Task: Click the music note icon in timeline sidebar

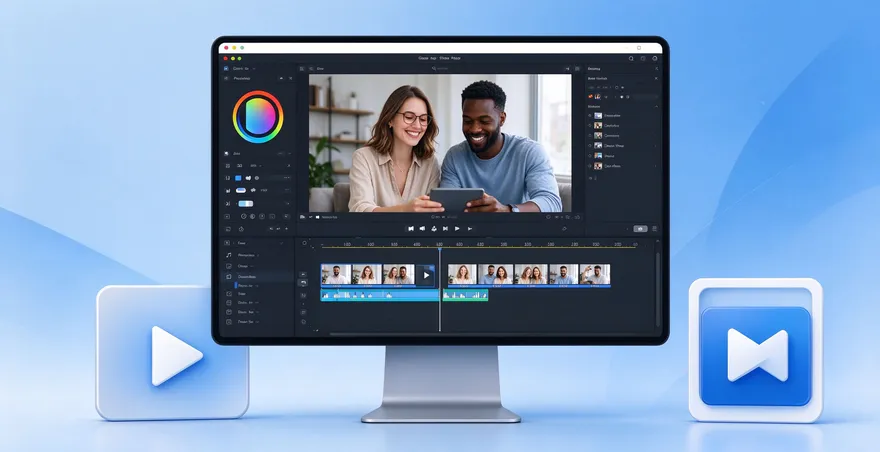Action: 228,255
